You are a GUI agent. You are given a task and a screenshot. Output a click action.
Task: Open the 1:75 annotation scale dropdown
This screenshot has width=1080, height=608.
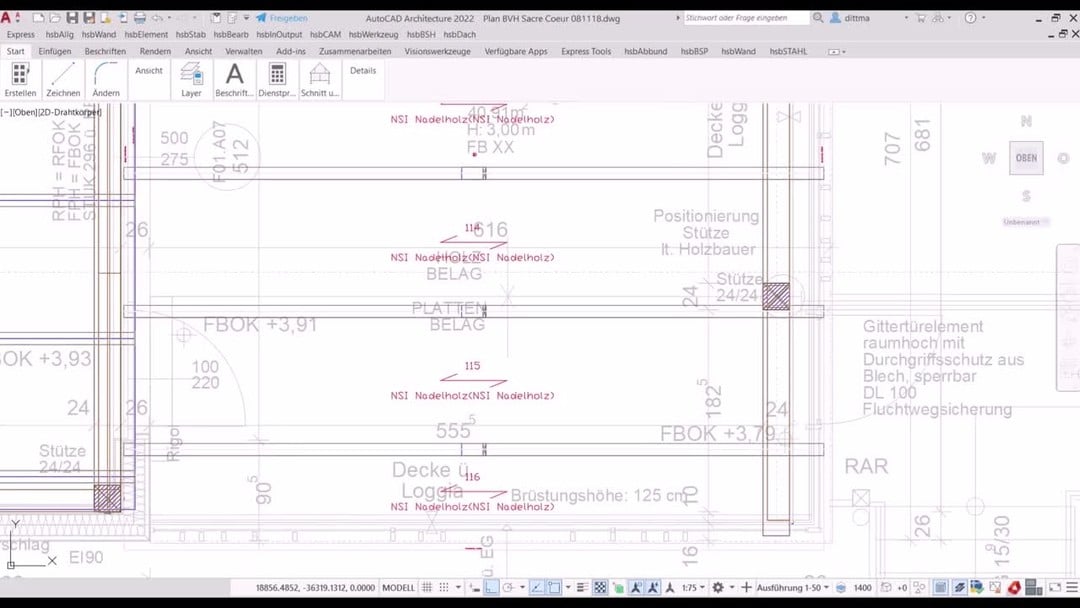[x=690, y=588]
